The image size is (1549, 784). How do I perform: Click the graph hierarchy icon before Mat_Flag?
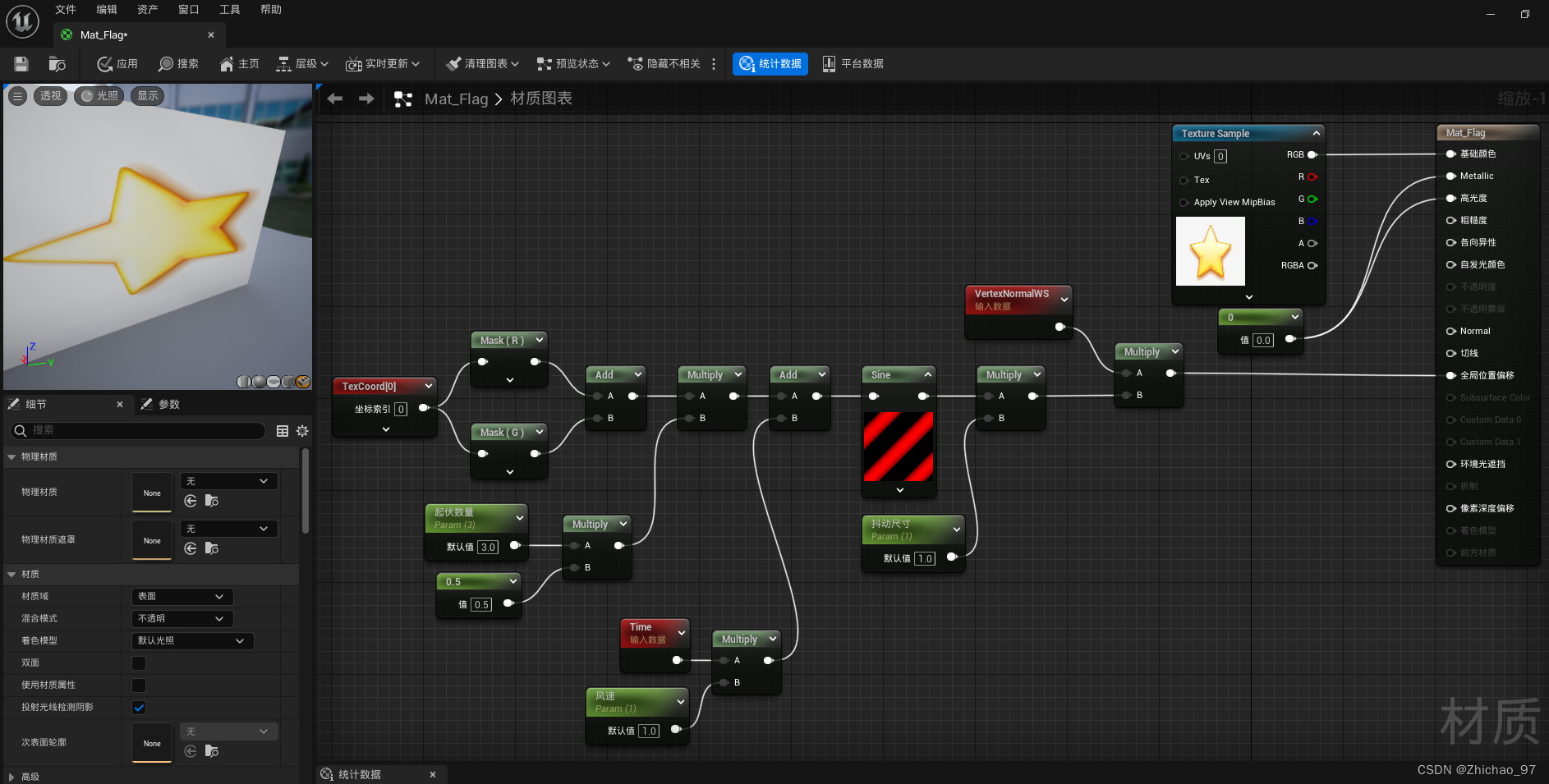point(403,99)
